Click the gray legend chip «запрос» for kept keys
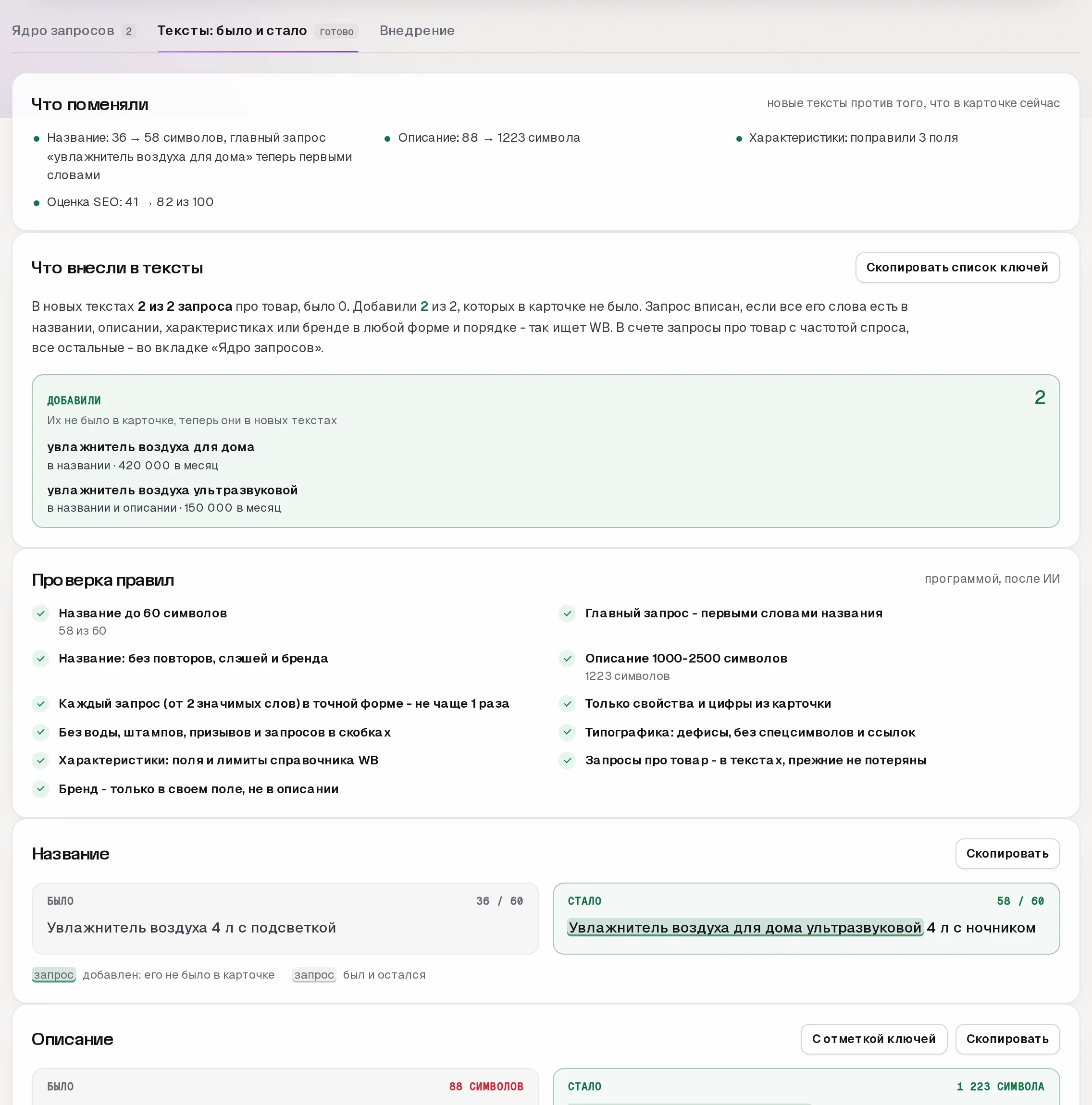 pos(314,975)
